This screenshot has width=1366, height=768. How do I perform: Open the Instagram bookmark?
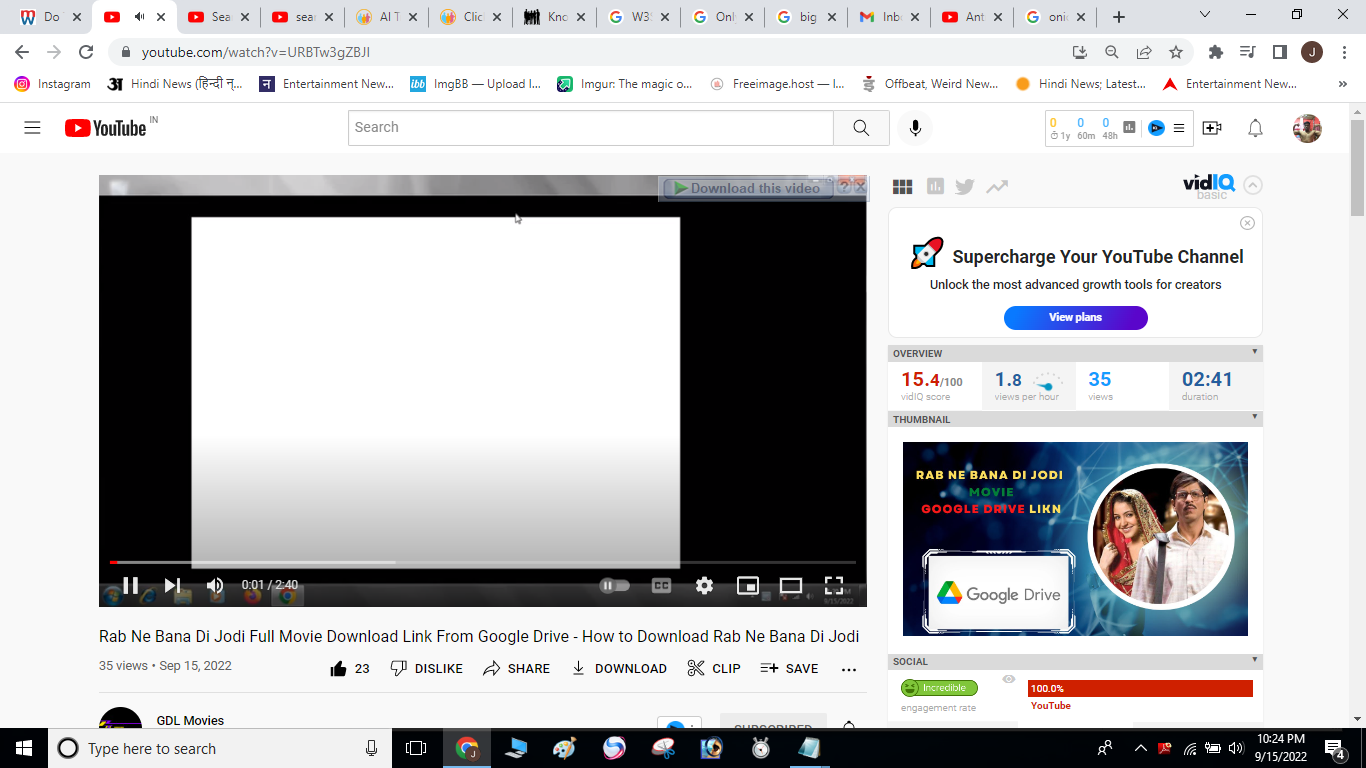click(x=52, y=84)
